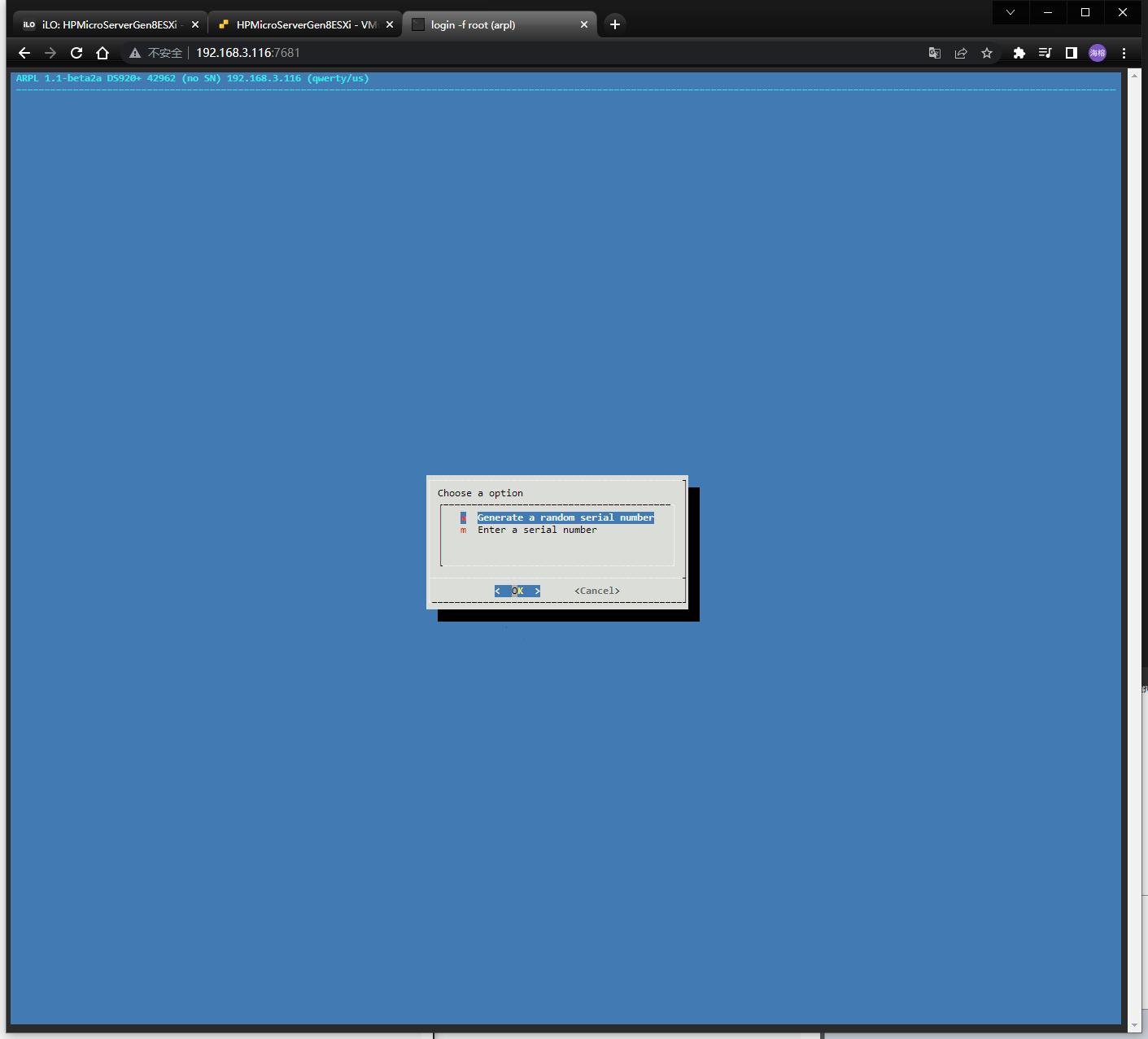Viewport: 1148px width, 1039px height.
Task: Switch to the iLO HPMicroServerGen8ESXi tab
Action: point(109,24)
